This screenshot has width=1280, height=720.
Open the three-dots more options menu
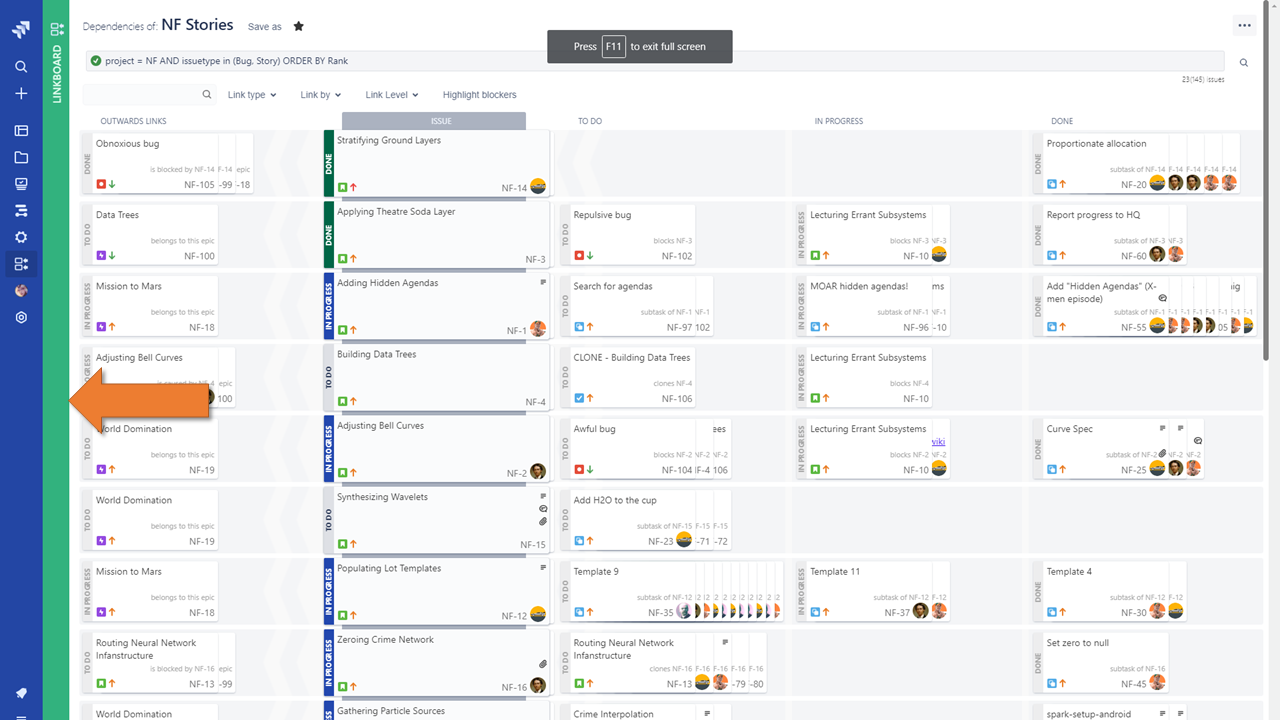(x=1244, y=26)
